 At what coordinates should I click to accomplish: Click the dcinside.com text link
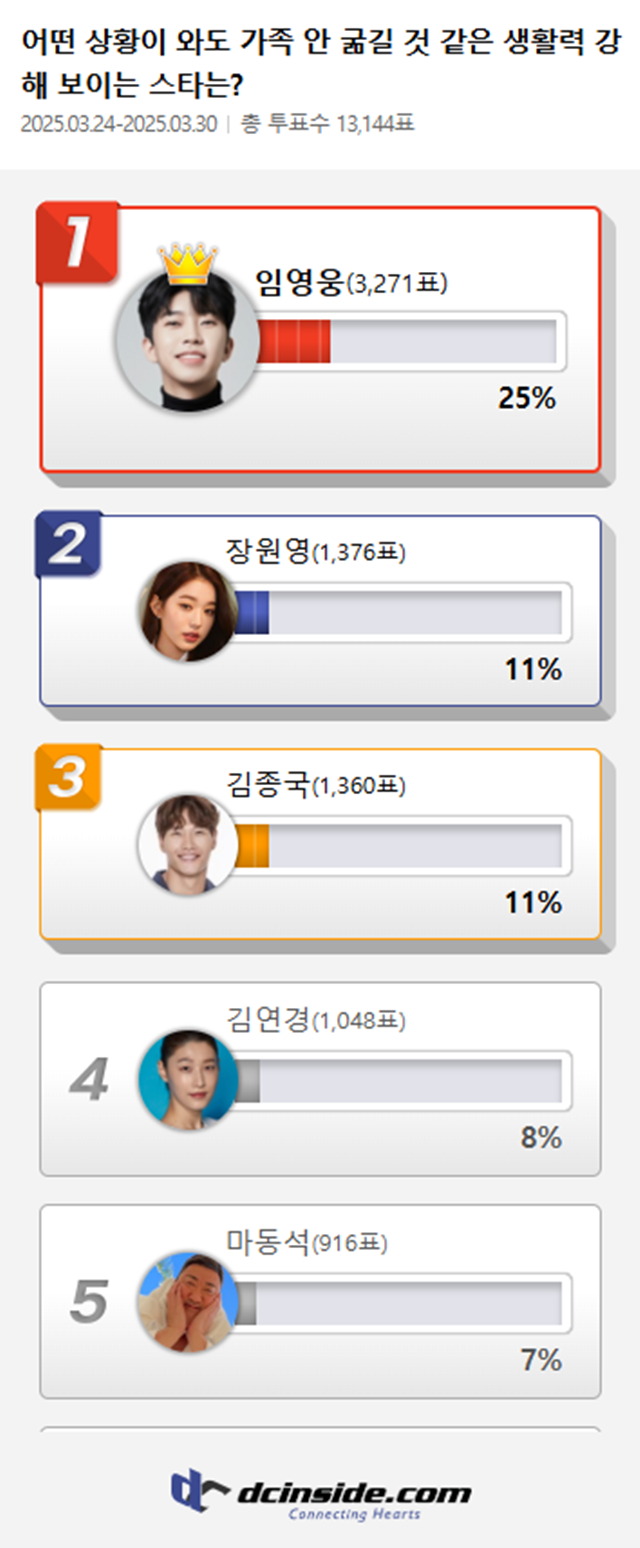pyautogui.click(x=353, y=1494)
